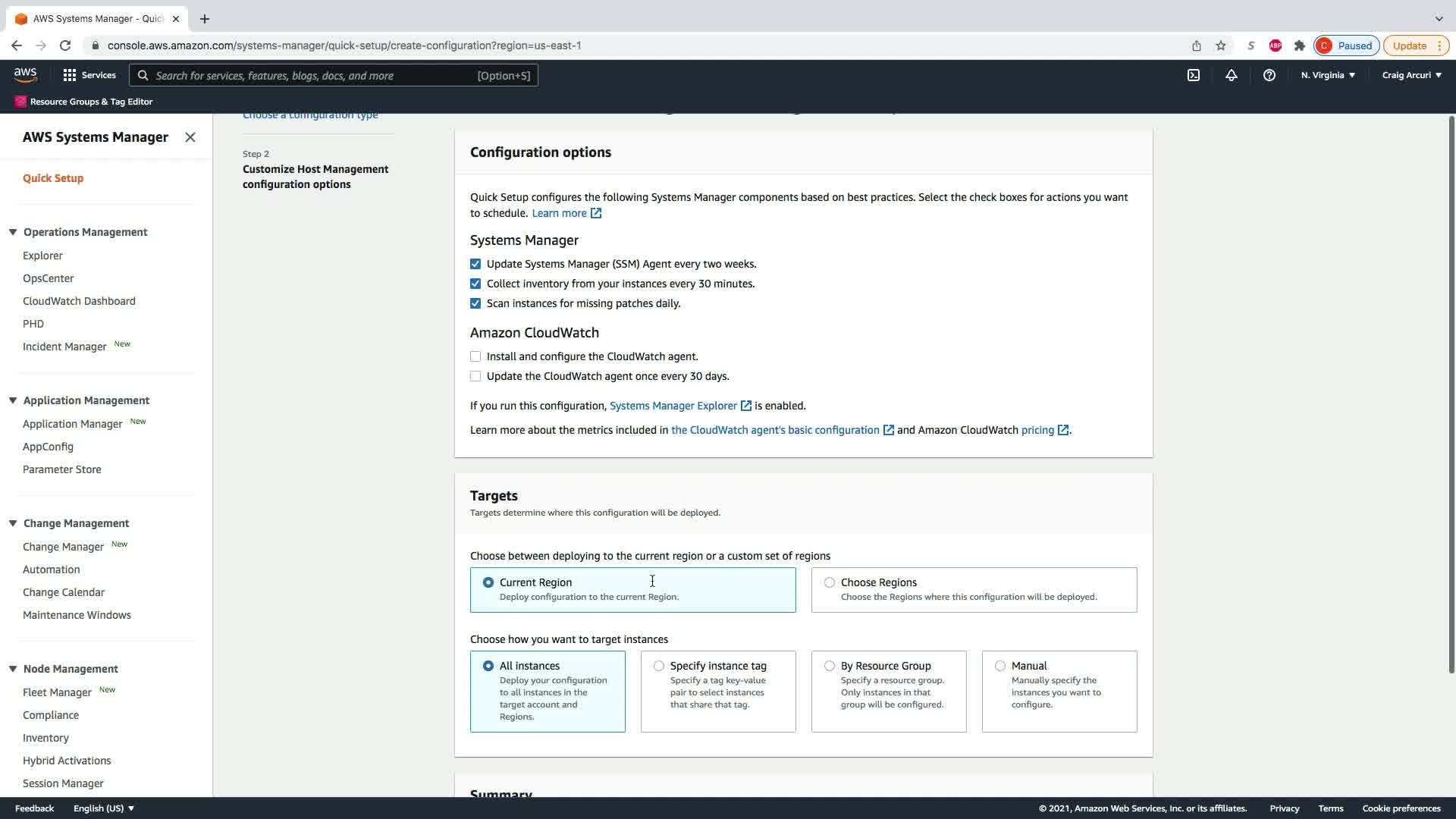Enable Install and configure CloudWatch agent

[x=475, y=356]
